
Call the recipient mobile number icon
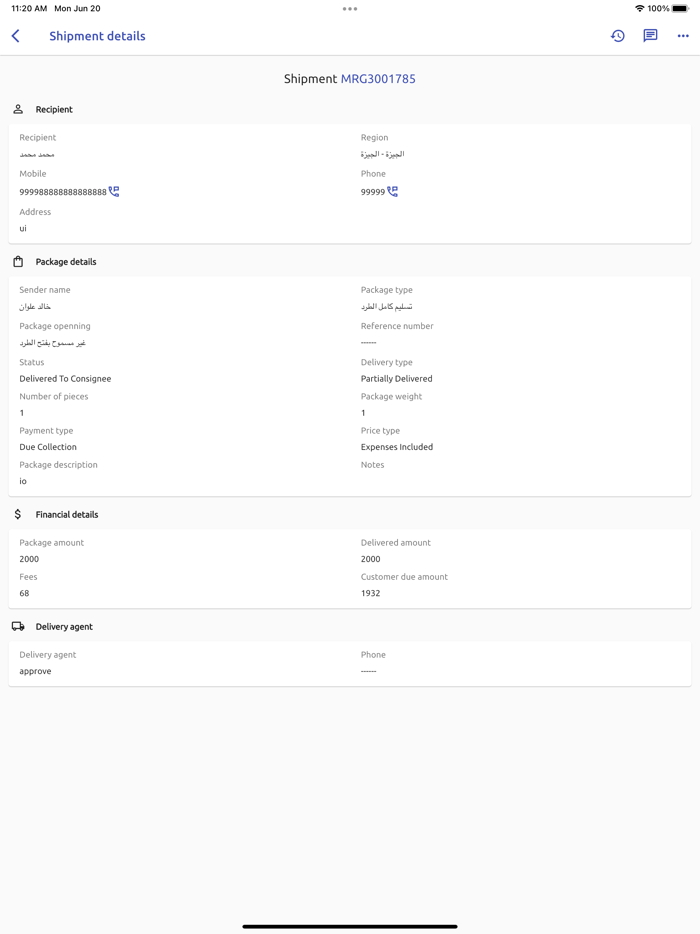point(114,191)
